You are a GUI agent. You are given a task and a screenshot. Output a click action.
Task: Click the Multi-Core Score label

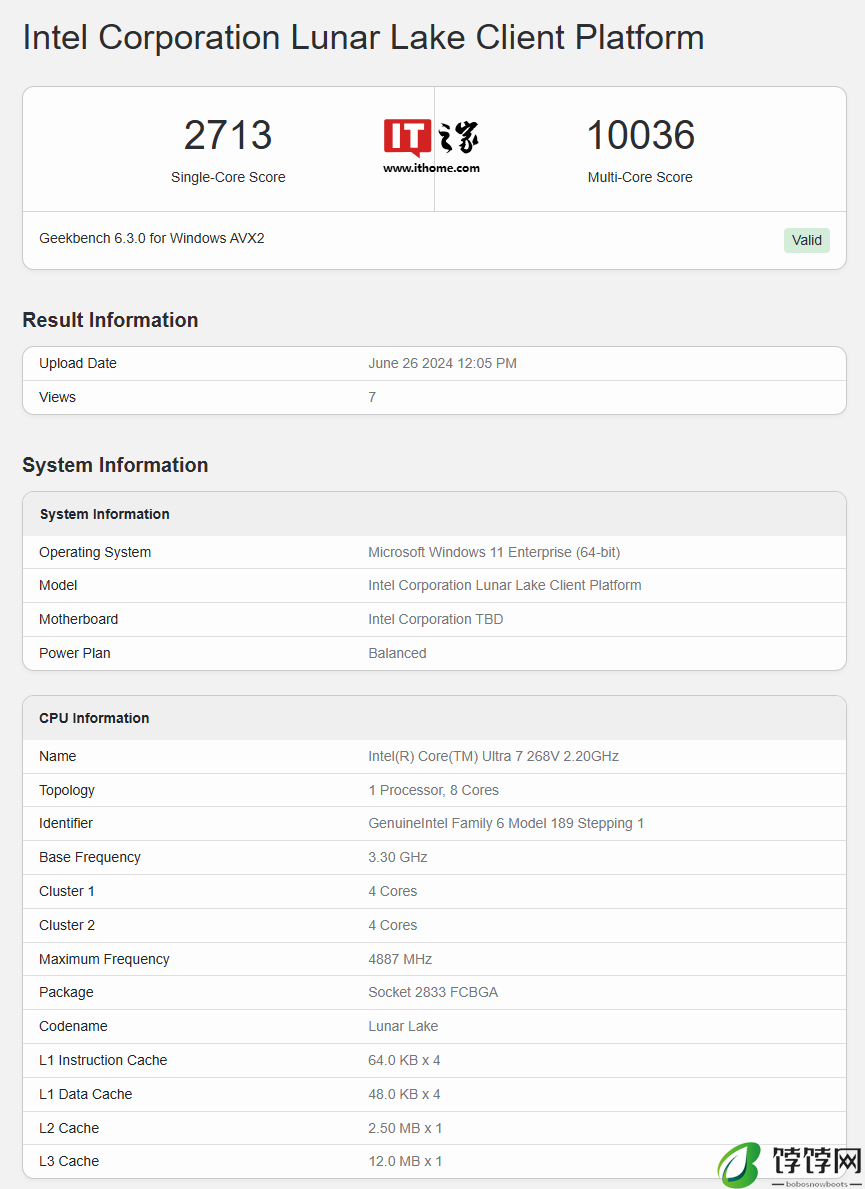pyautogui.click(x=640, y=177)
